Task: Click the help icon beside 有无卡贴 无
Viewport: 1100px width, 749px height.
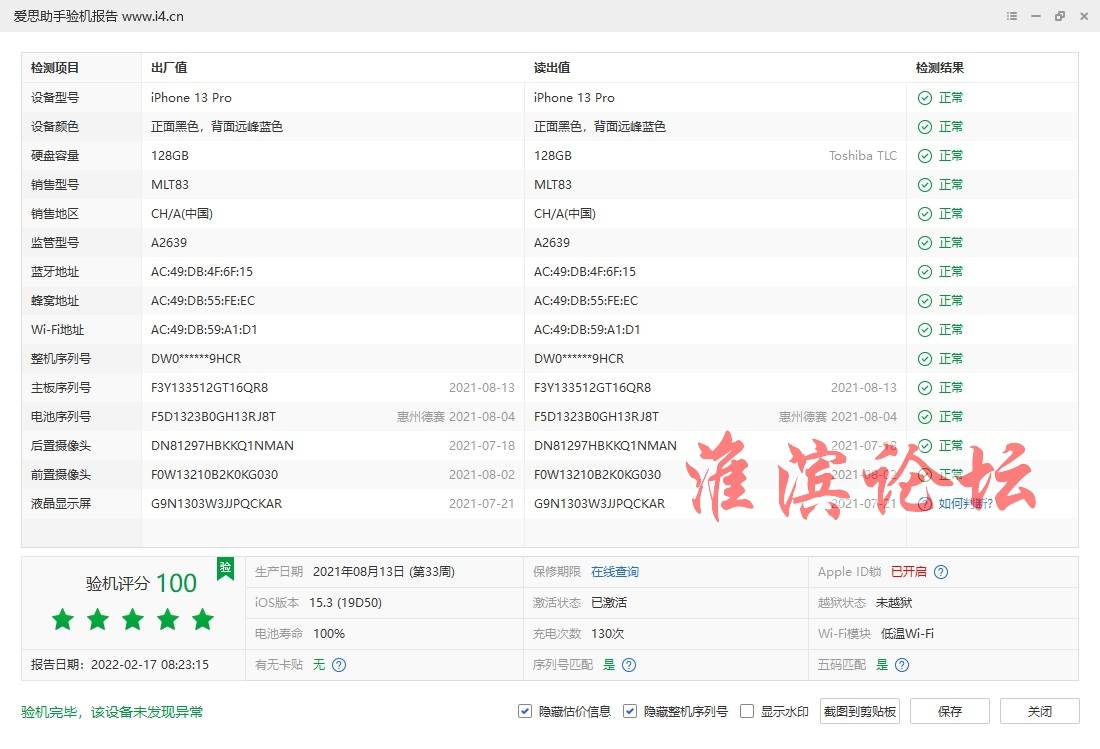Action: pyautogui.click(x=339, y=664)
